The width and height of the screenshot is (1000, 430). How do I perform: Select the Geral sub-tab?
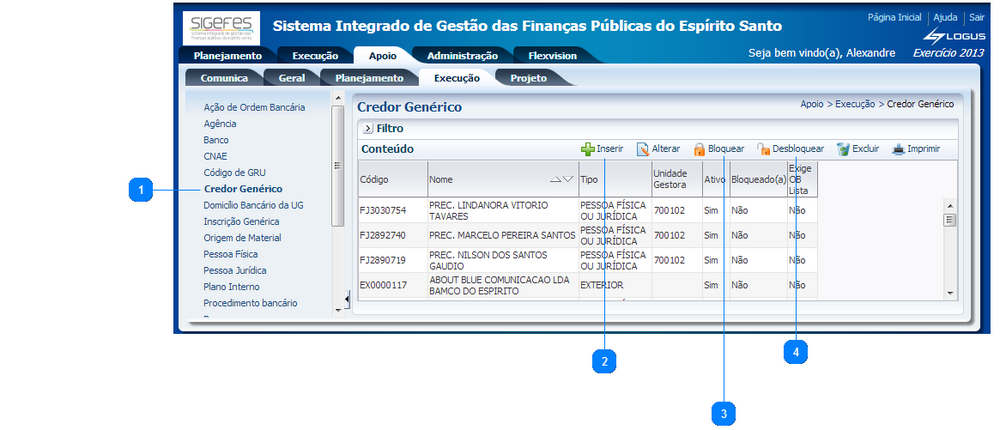[292, 77]
